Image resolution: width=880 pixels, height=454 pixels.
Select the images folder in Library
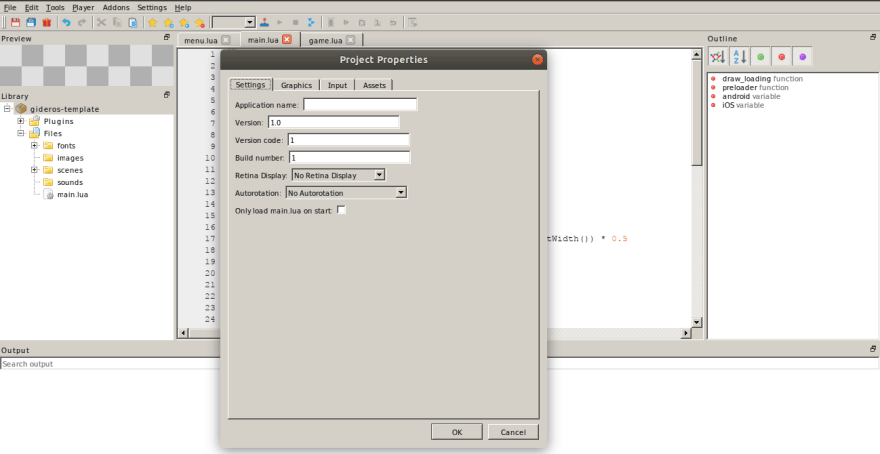click(x=70, y=158)
